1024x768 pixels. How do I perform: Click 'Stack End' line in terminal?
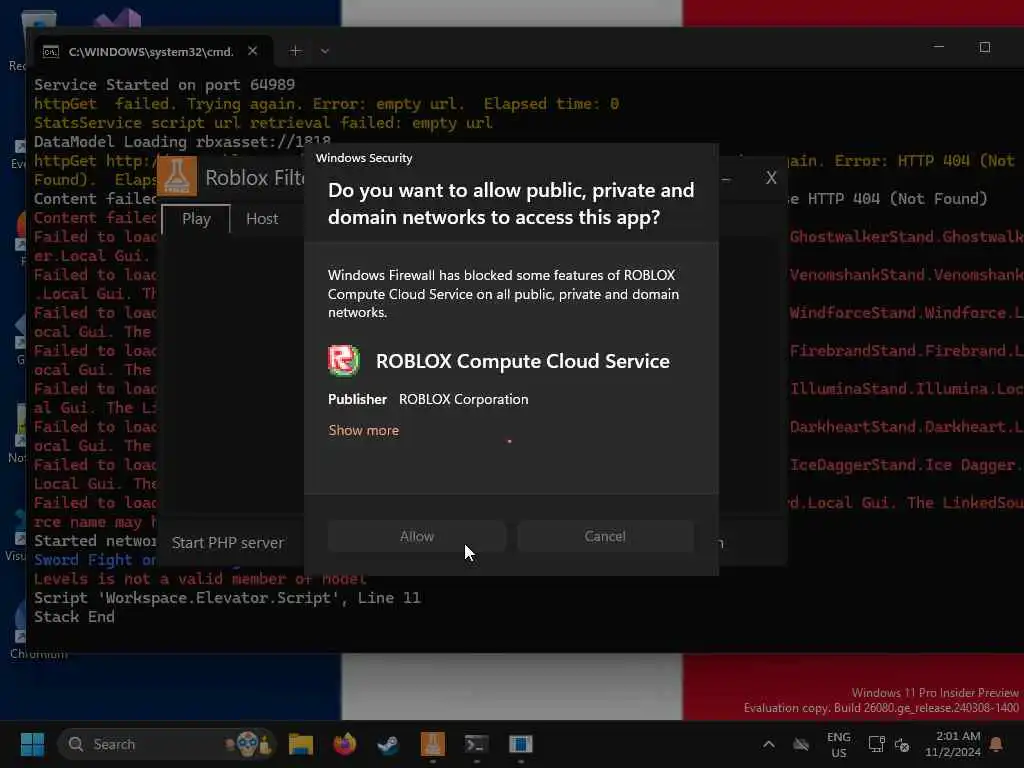click(74, 617)
